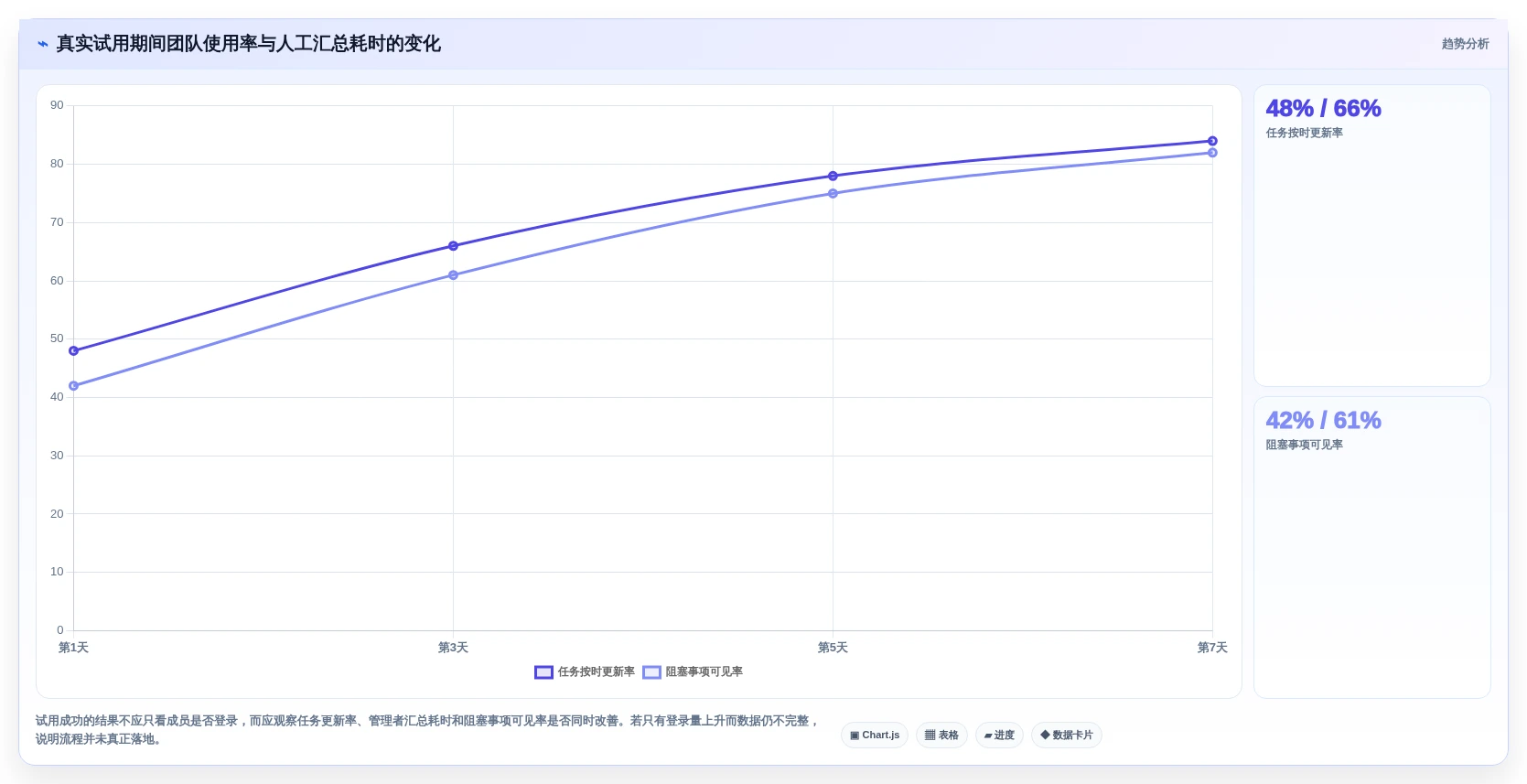Select the 第5天 point on 任务按时更新率 line

pyautogui.click(x=833, y=176)
